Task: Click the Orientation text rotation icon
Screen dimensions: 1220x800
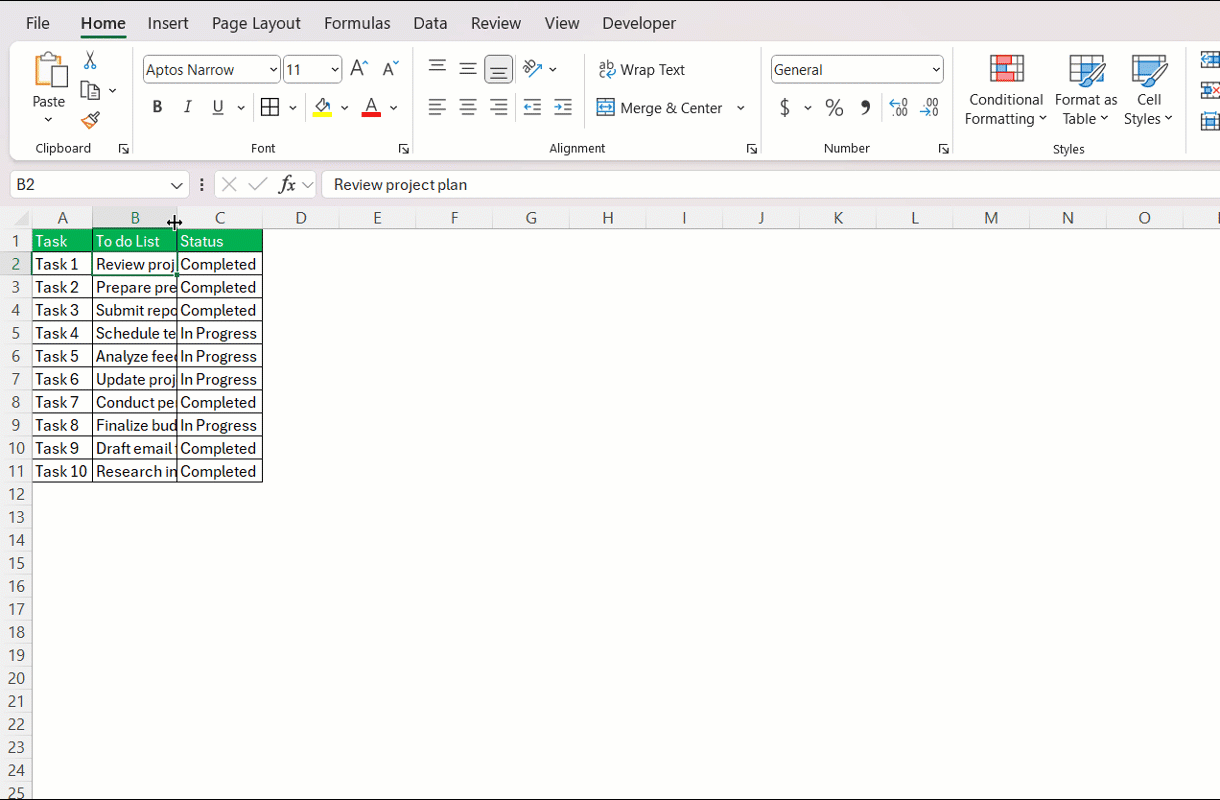Action: [x=533, y=69]
